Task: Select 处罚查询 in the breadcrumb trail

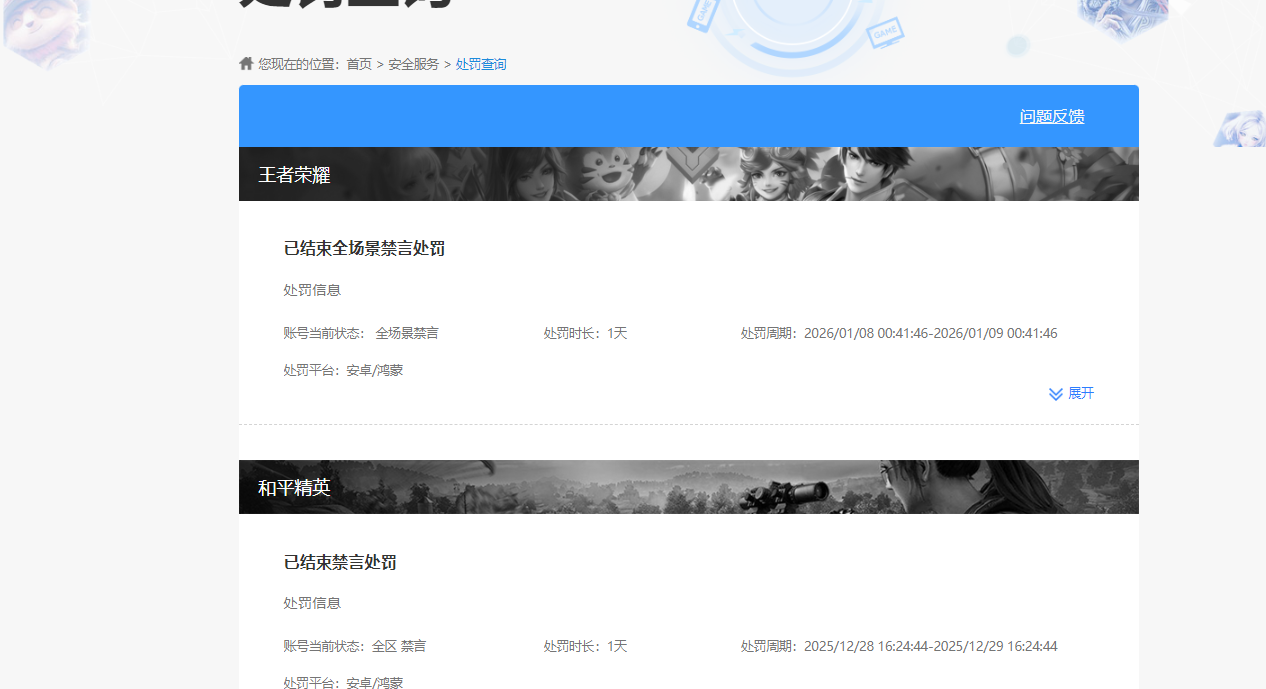Action: (x=481, y=64)
